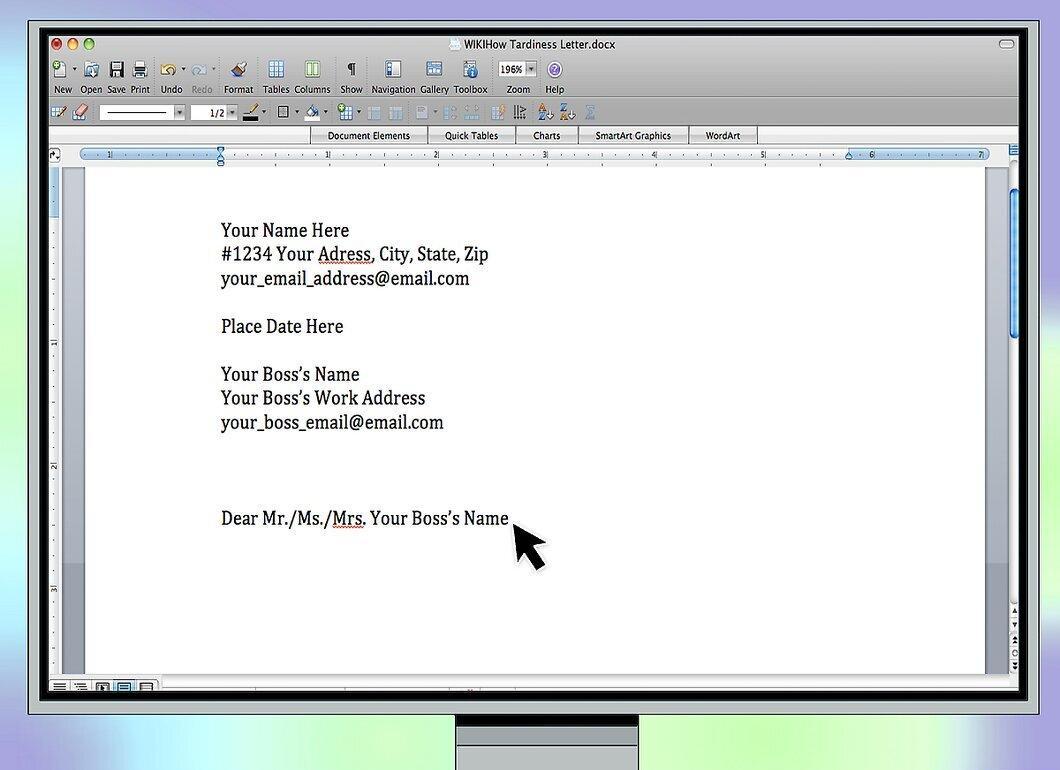Click the Print icon in toolbar
This screenshot has height=770, width=1060.
click(x=140, y=69)
